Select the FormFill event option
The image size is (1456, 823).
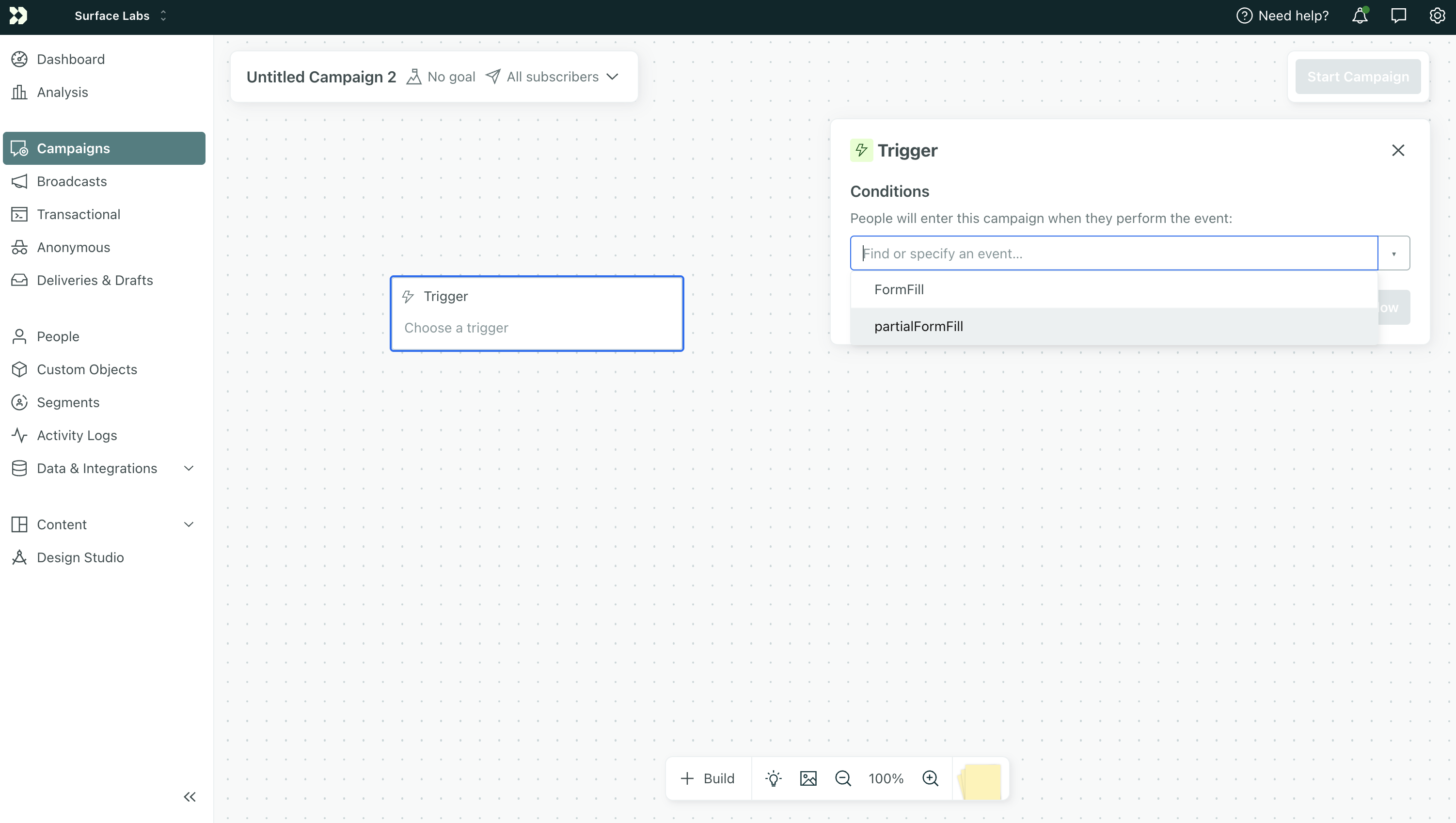click(x=899, y=289)
